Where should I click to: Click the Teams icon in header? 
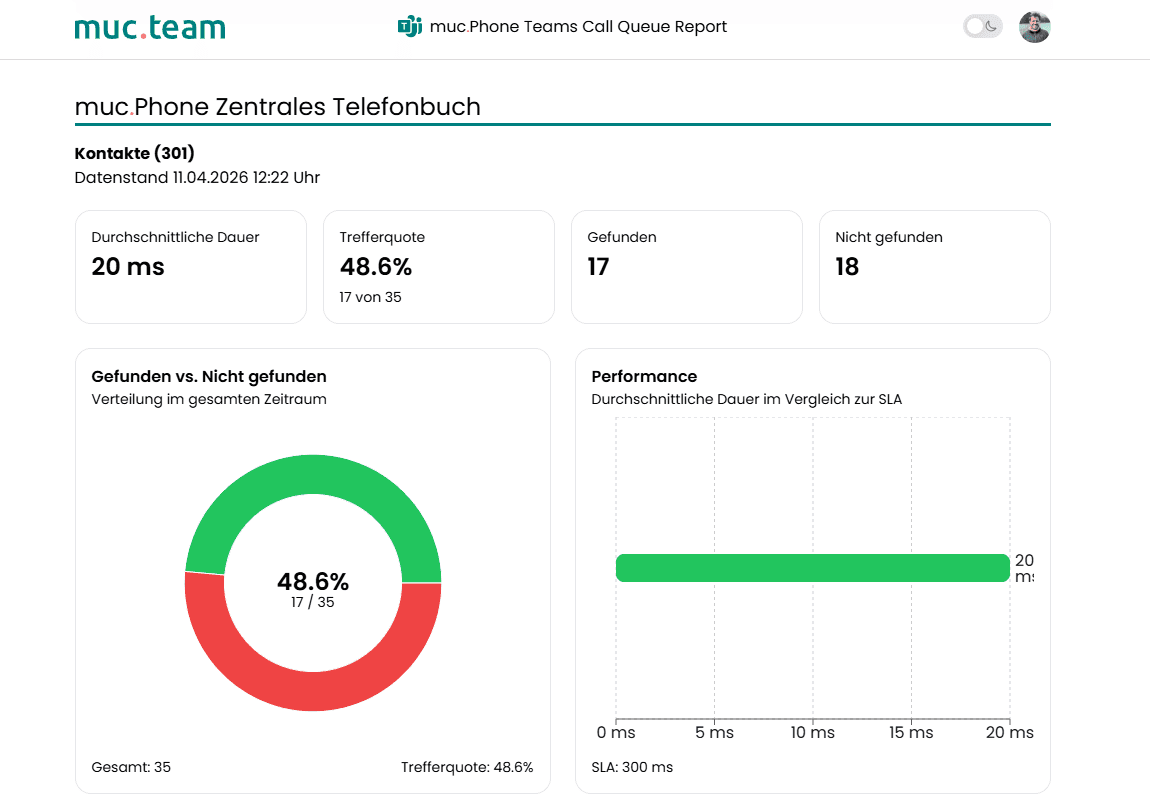[410, 26]
